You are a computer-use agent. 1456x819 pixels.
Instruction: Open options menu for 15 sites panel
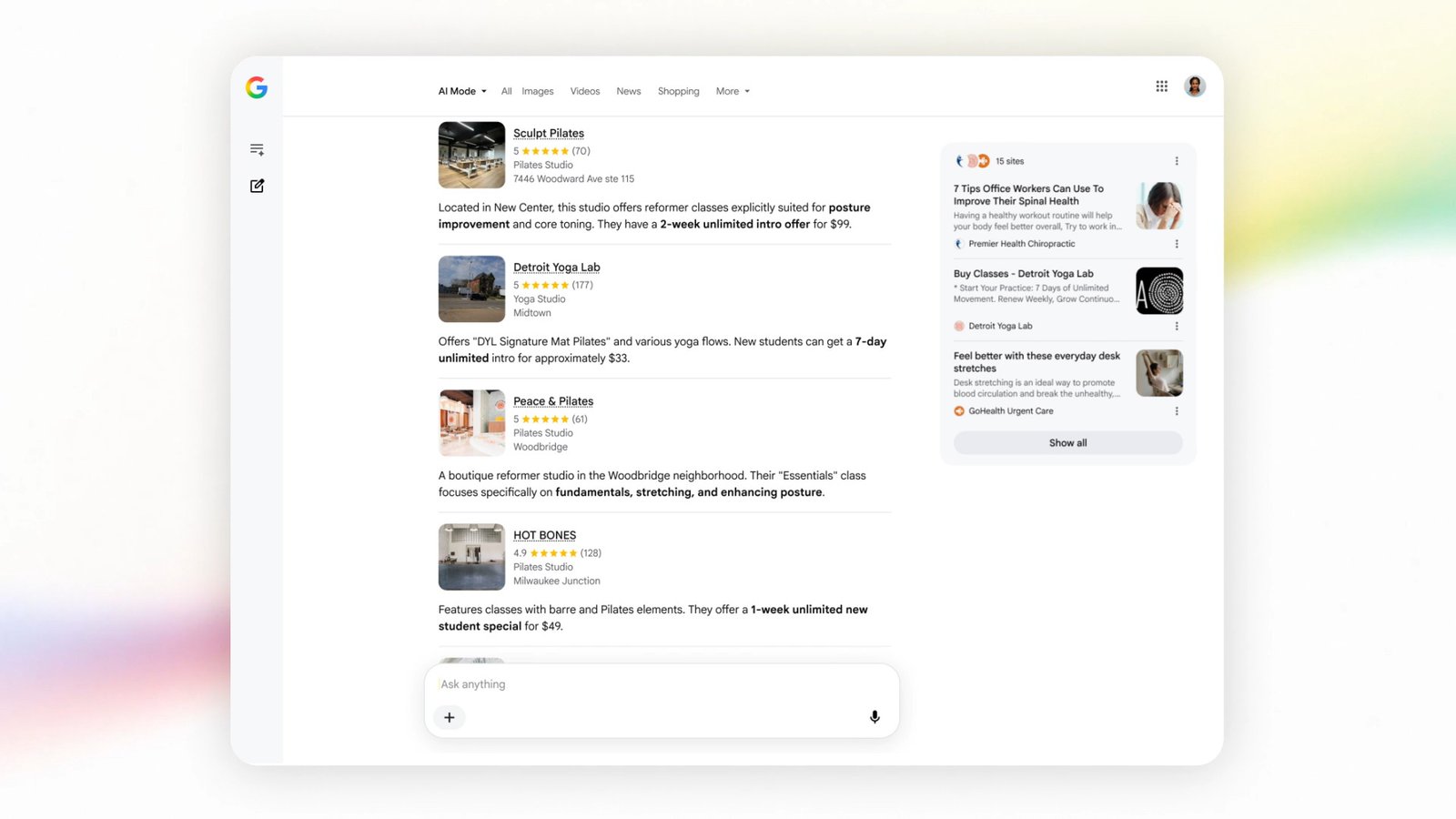coord(1177,161)
